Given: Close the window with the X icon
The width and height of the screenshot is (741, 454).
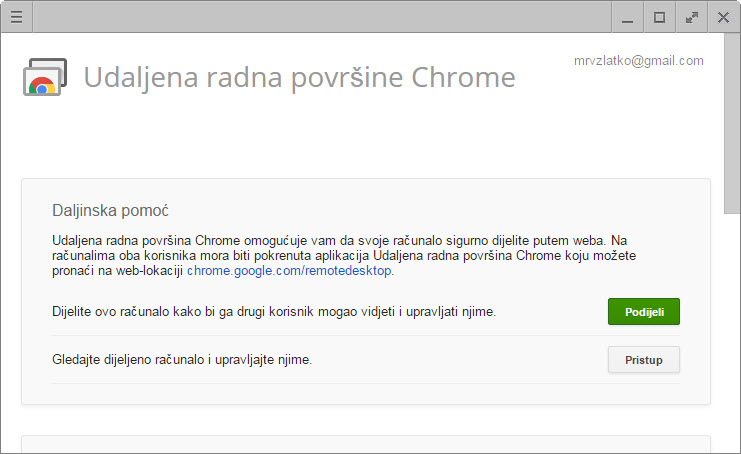Looking at the screenshot, I should [724, 17].
